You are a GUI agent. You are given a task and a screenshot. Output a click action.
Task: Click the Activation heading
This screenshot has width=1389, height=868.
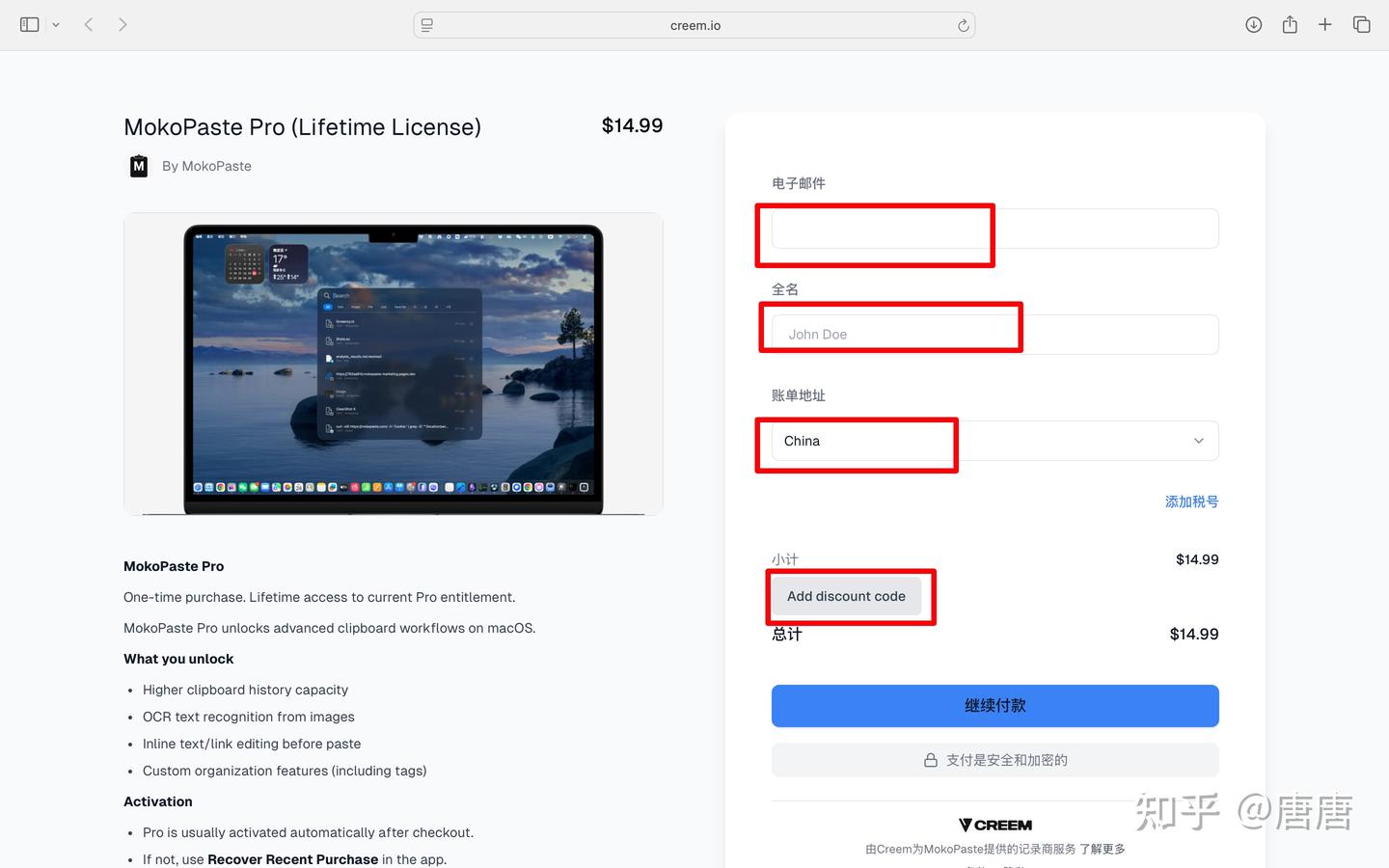tap(158, 801)
